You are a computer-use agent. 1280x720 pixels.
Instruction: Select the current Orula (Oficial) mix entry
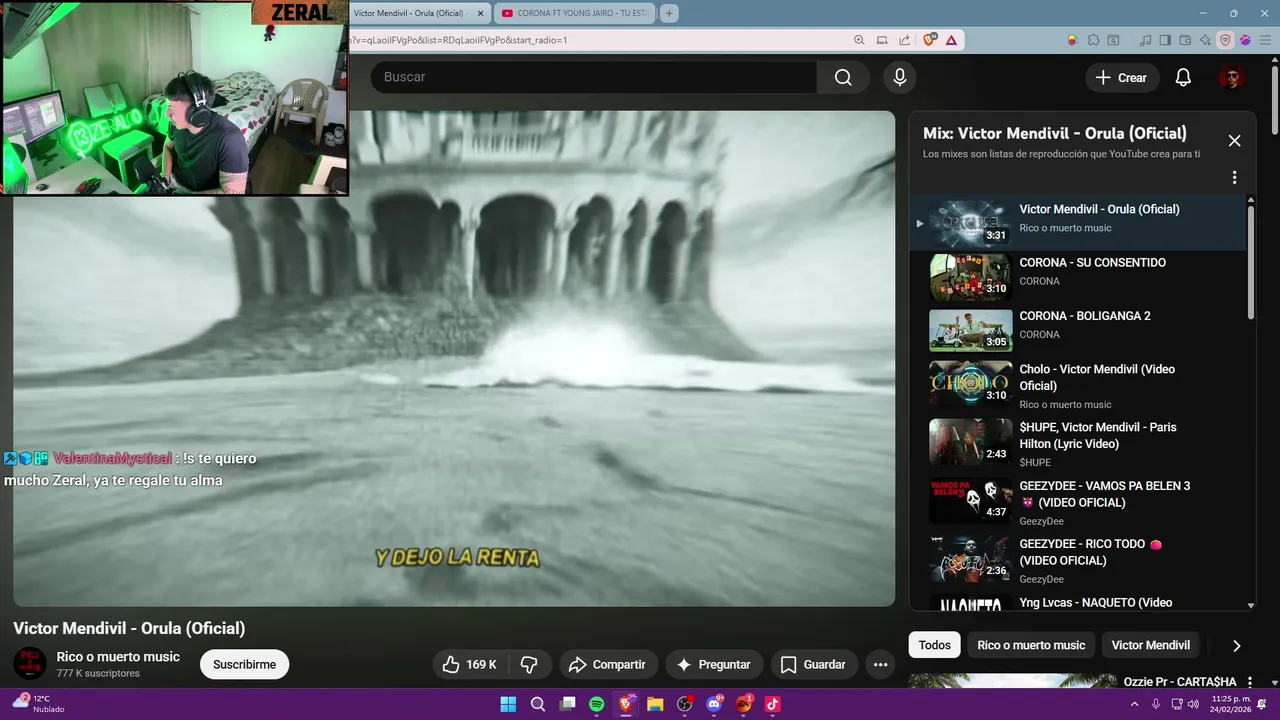coord(1078,223)
